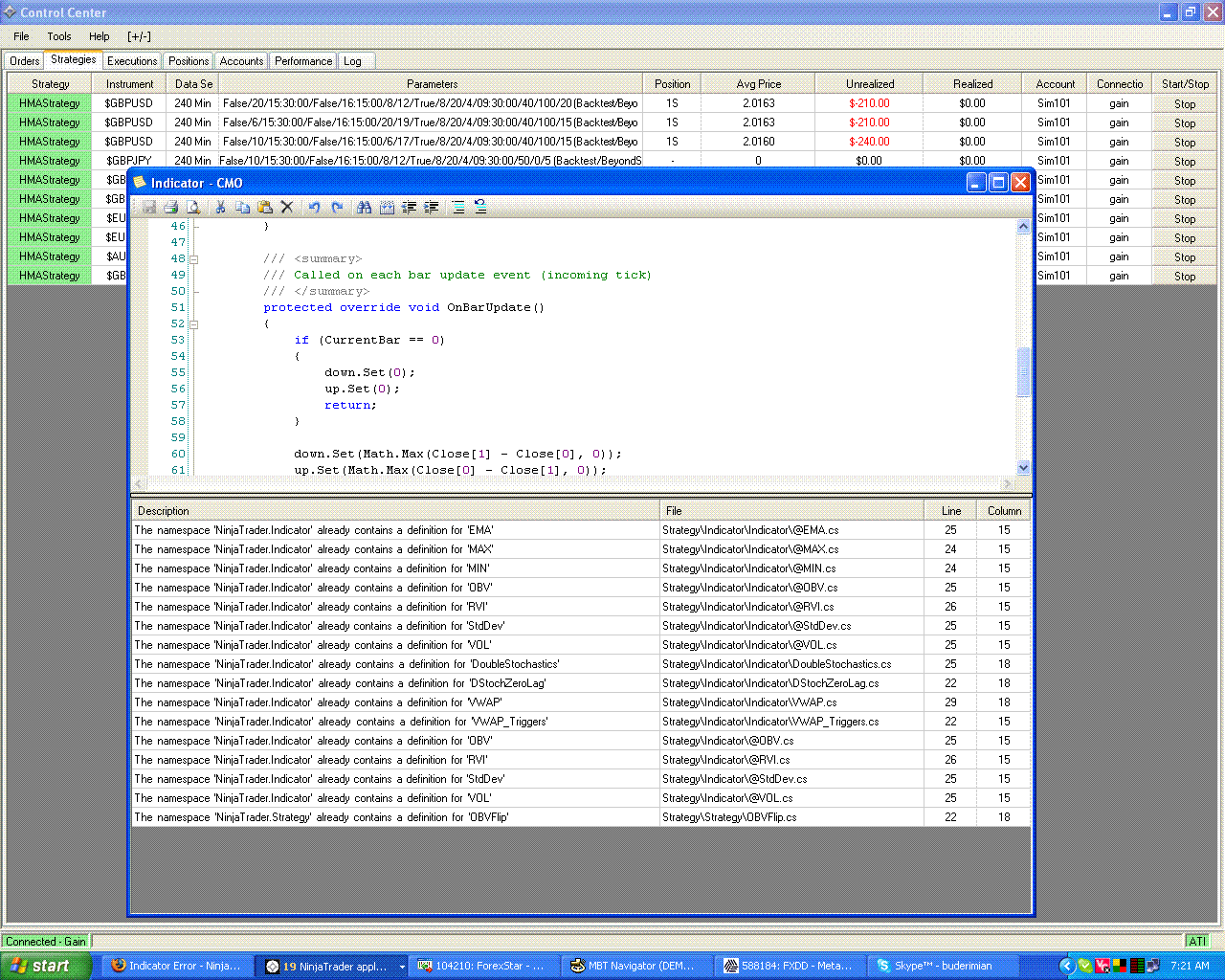Open Find using the binoculars icon

coord(364,207)
